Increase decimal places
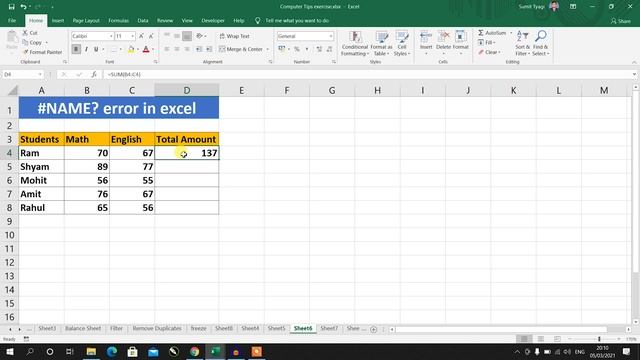The image size is (640, 360). 319,49
